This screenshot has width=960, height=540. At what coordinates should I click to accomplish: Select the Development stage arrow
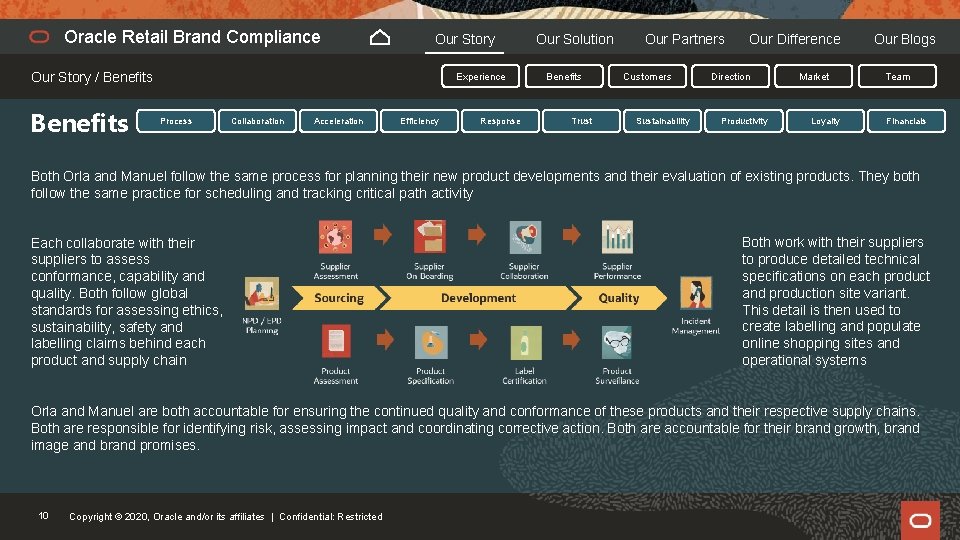[478, 298]
